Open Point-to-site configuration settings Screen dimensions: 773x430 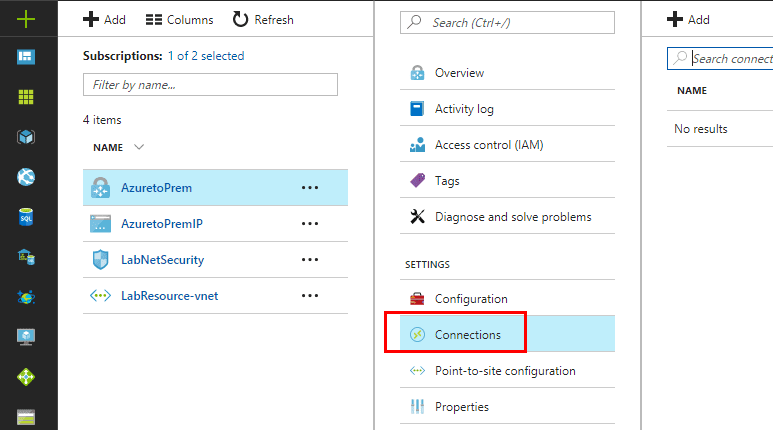(x=505, y=371)
